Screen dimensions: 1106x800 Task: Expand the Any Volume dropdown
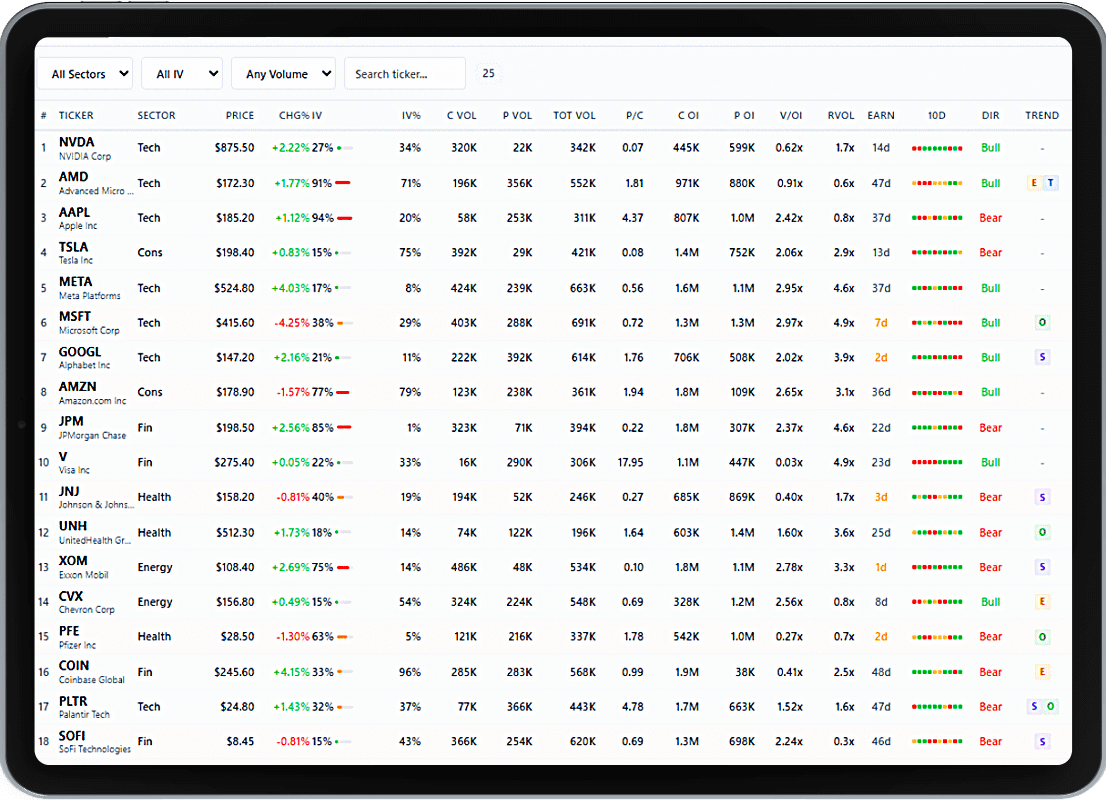pyautogui.click(x=283, y=73)
